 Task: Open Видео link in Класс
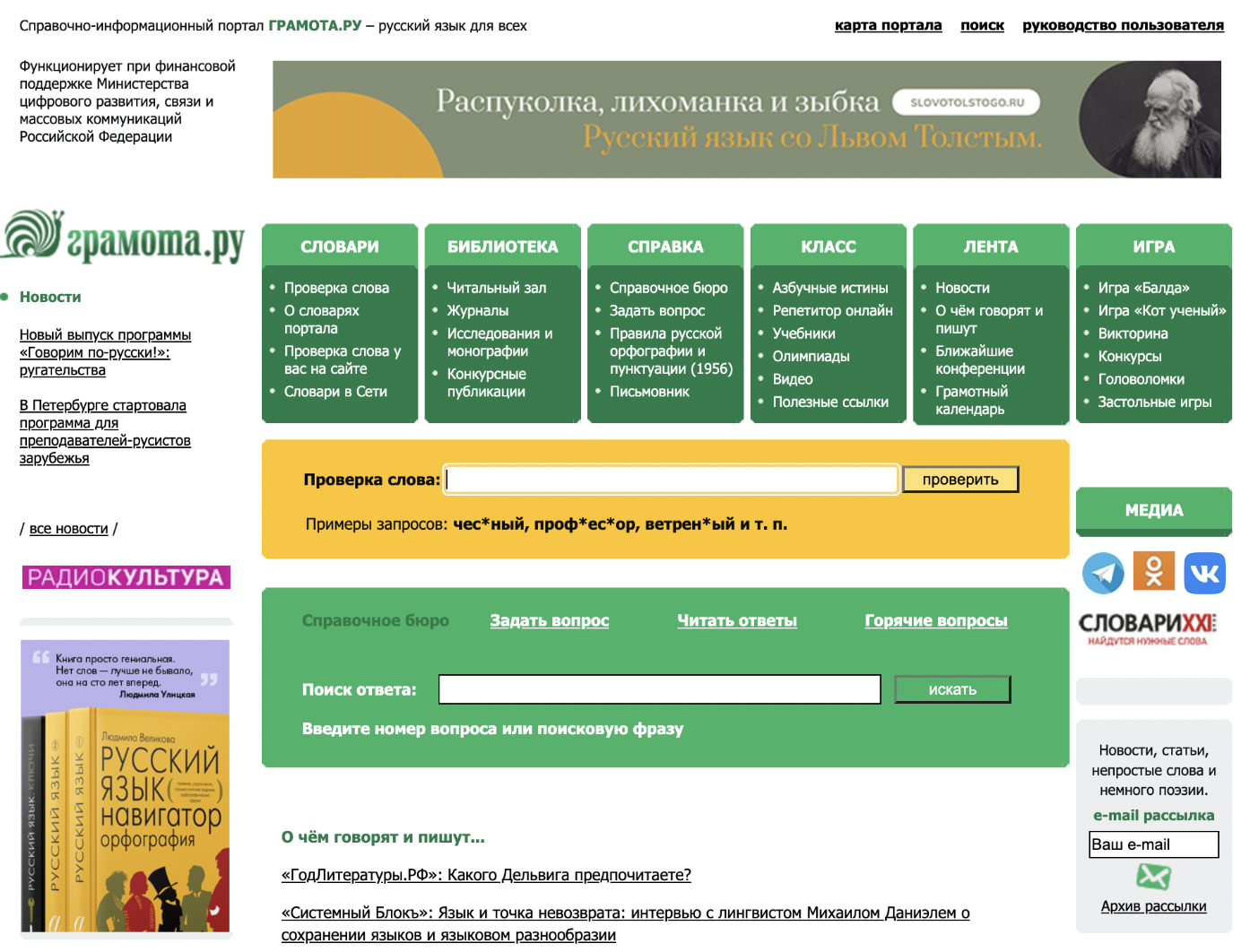pos(793,379)
